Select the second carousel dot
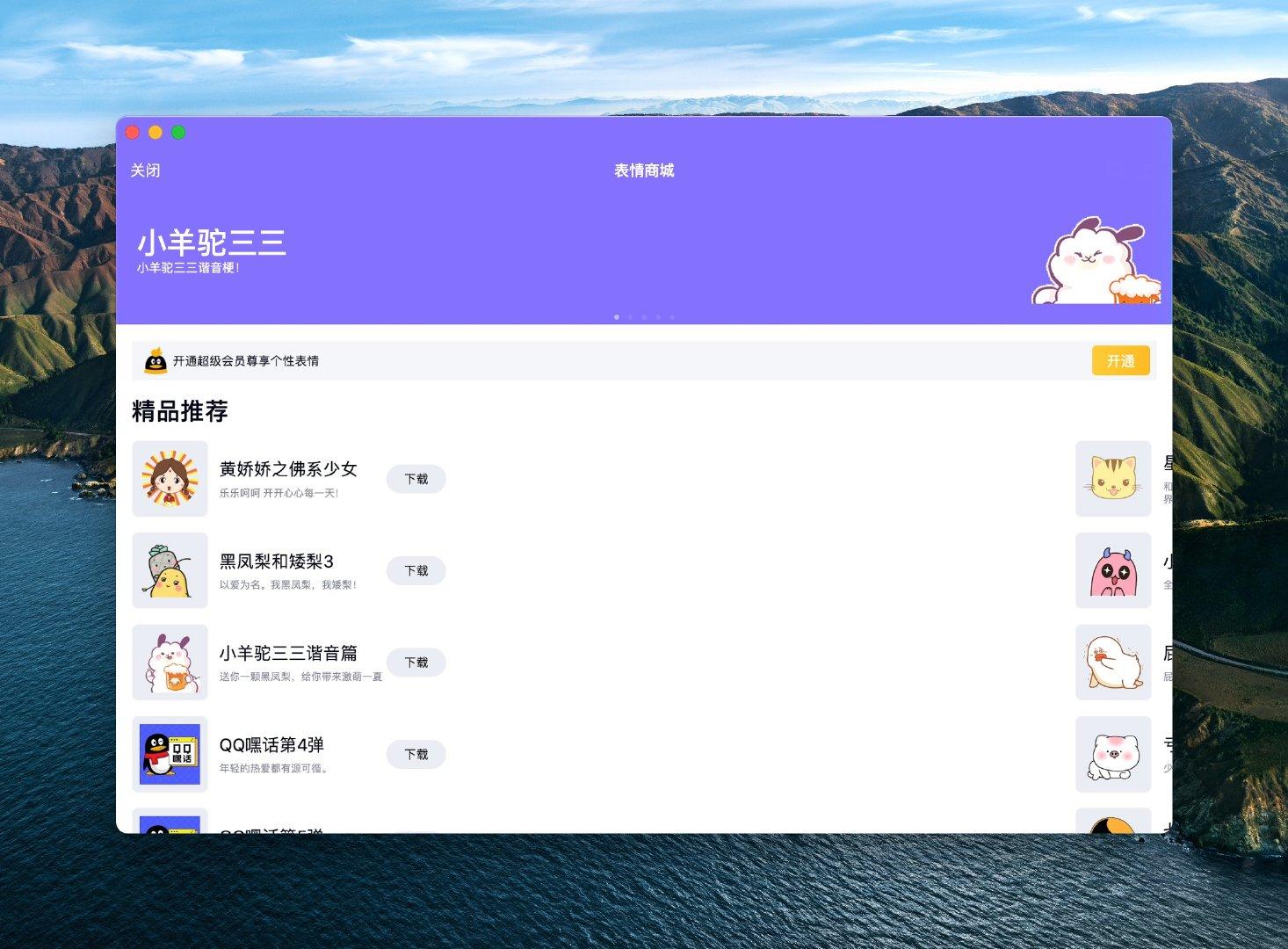Viewport: 1288px width, 949px height. tap(630, 317)
